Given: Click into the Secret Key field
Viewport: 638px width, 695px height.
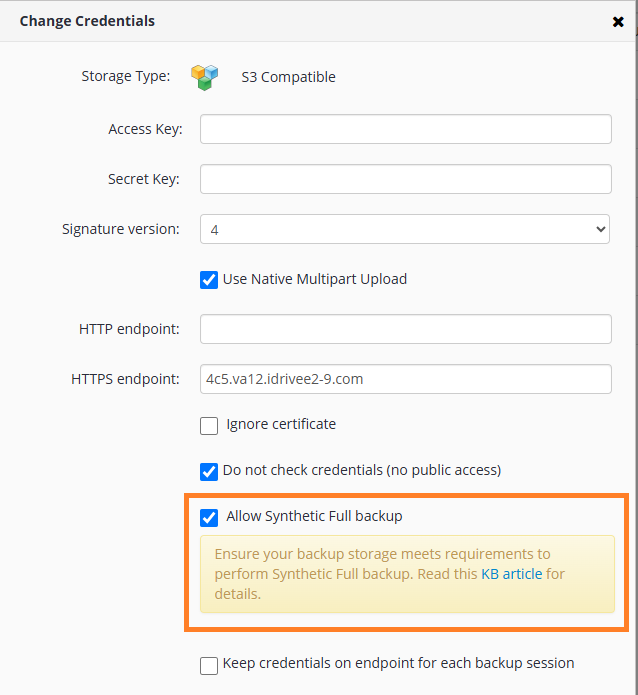Looking at the screenshot, I should 406,179.
